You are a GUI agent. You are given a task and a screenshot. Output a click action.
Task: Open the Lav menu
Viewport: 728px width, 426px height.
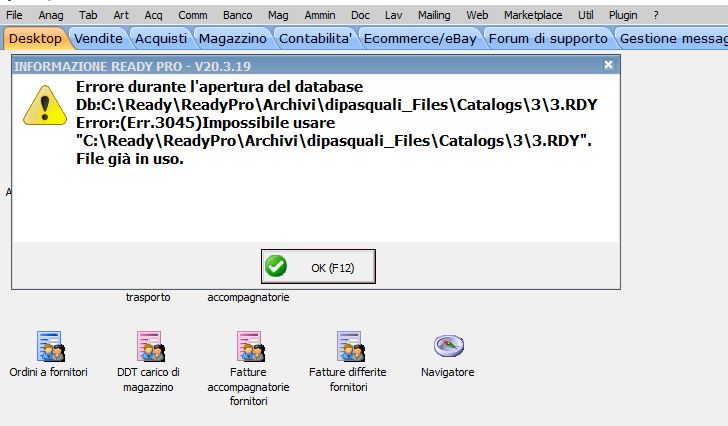[393, 15]
